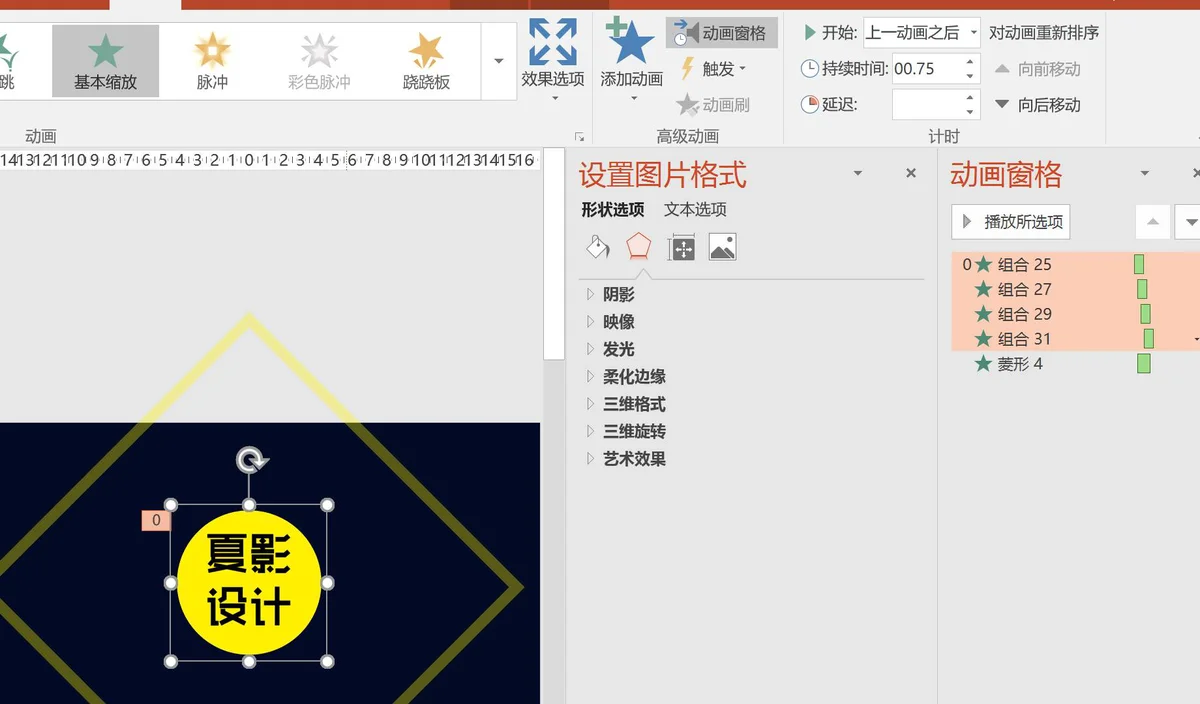Image resolution: width=1200 pixels, height=704 pixels.
Task: Click the Animation Painter (动画刷) button
Action: coord(713,104)
